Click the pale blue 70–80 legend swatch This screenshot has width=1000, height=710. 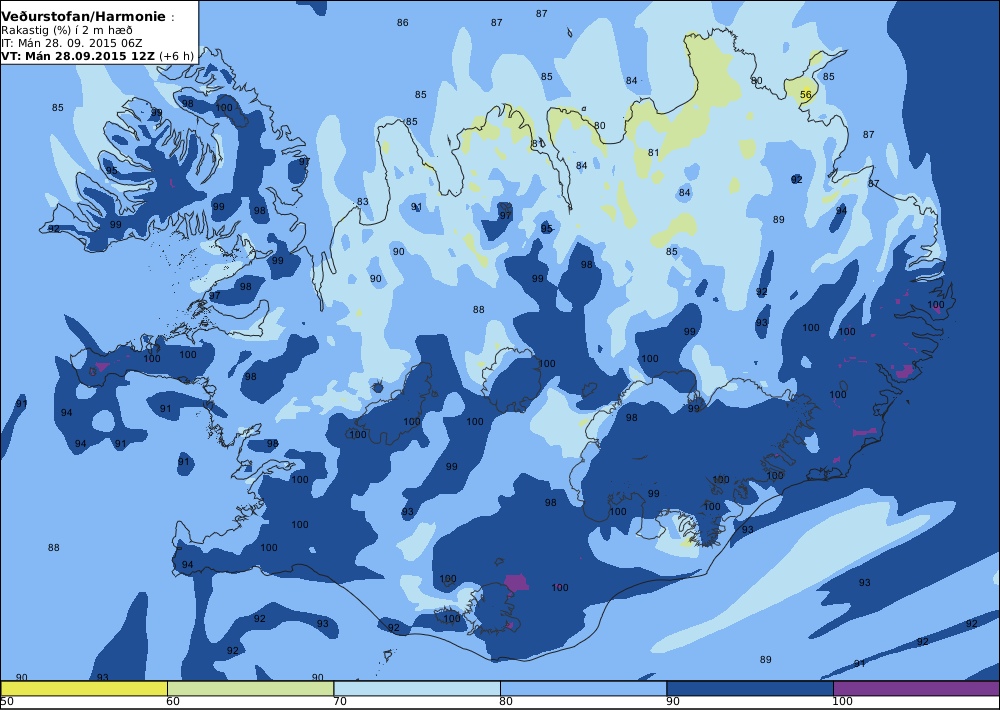coord(417,688)
